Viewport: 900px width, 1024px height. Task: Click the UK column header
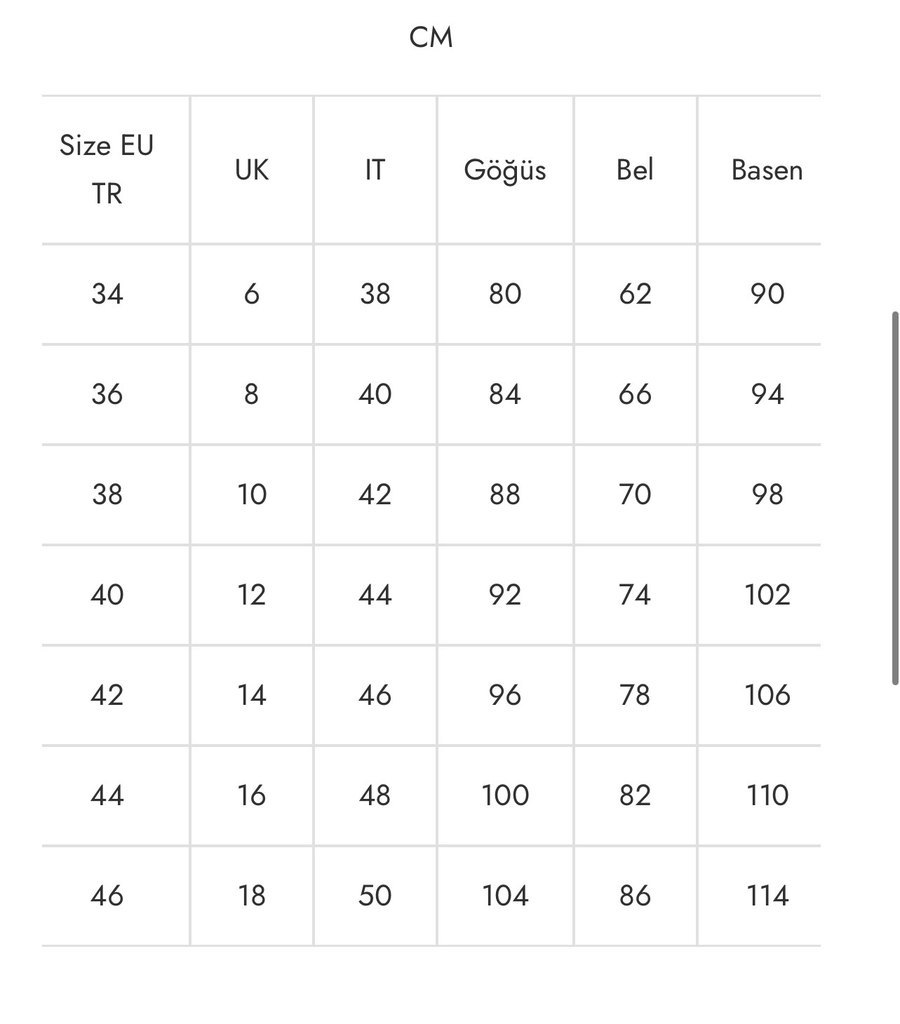pyautogui.click(x=251, y=170)
